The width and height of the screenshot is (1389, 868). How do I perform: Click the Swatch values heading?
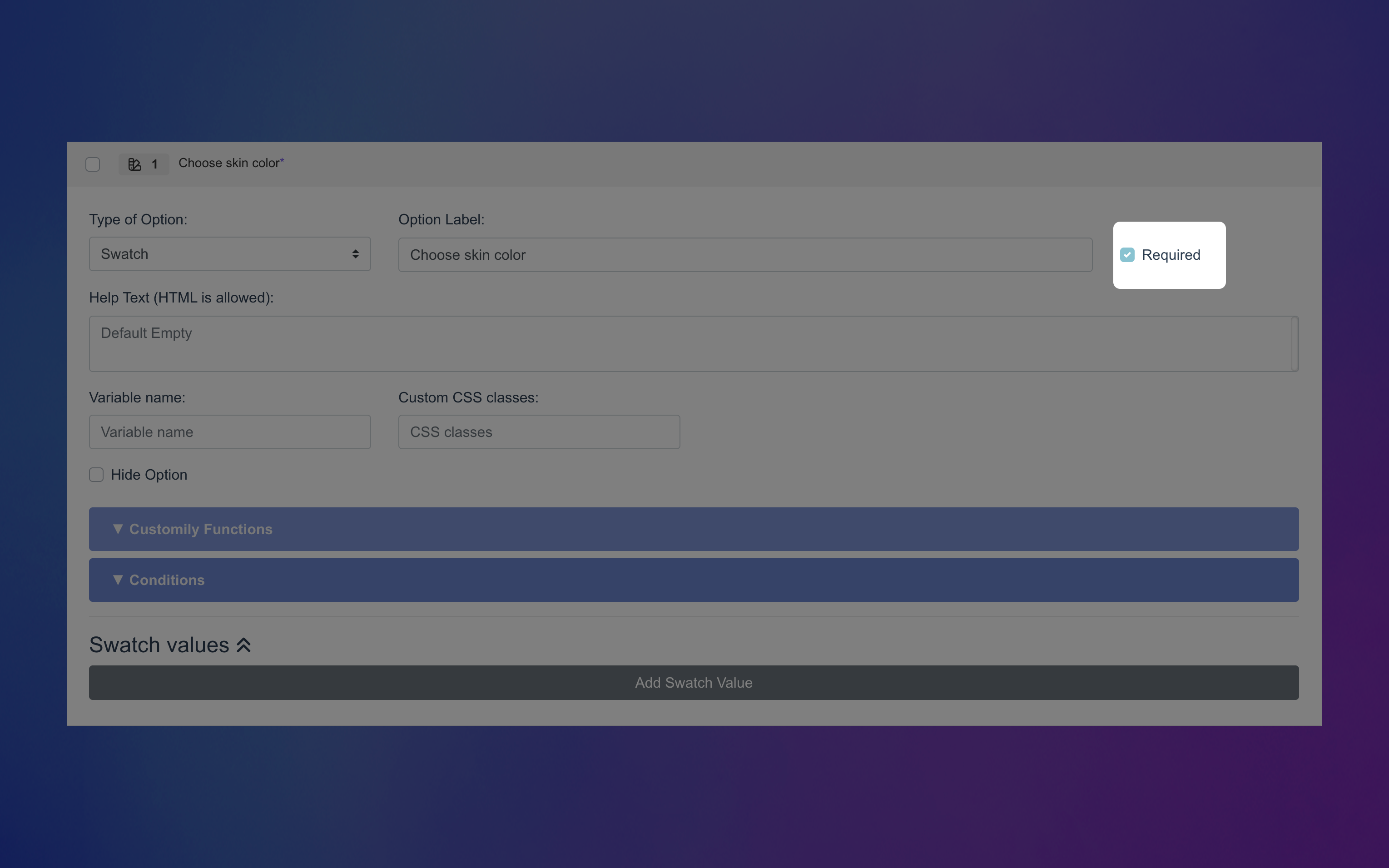(159, 645)
